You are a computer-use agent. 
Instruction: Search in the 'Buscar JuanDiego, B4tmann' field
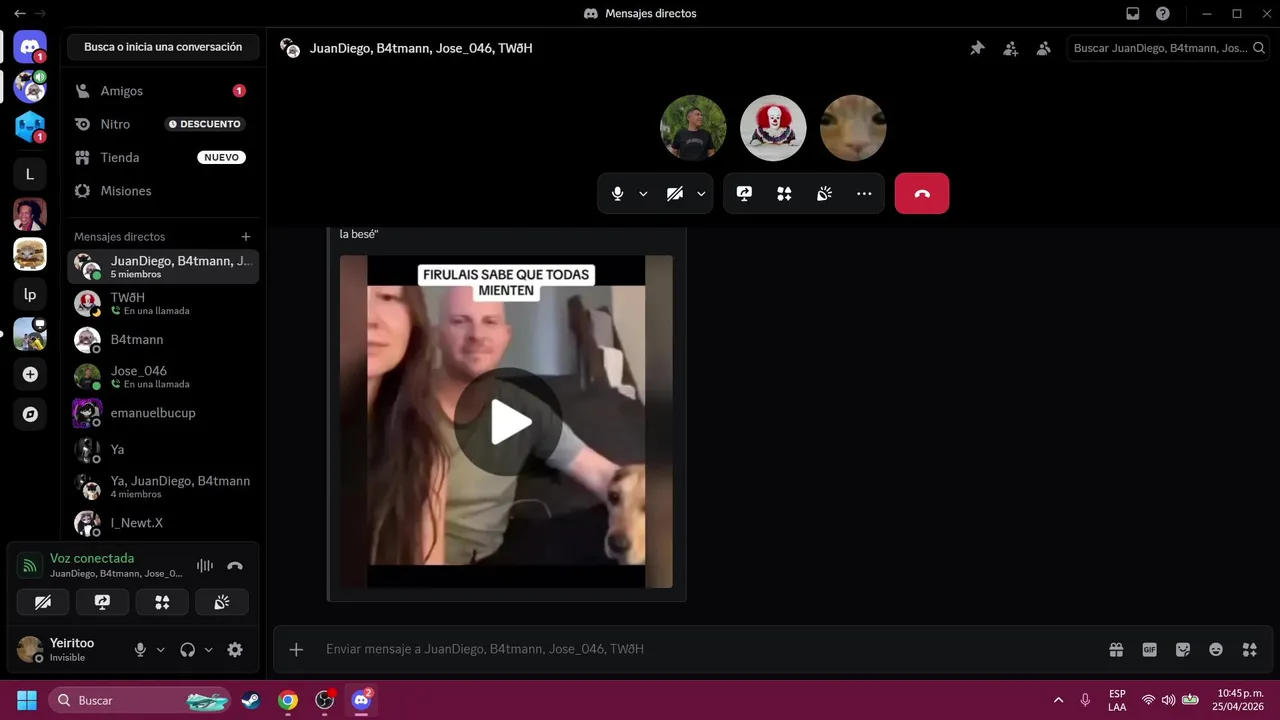(x=1168, y=48)
